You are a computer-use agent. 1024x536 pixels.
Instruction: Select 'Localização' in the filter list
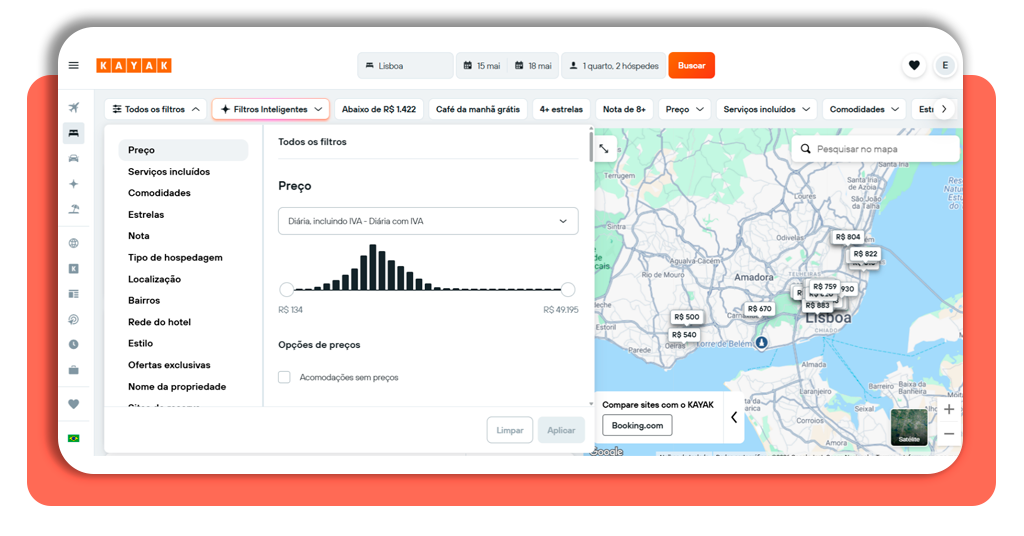pos(154,279)
